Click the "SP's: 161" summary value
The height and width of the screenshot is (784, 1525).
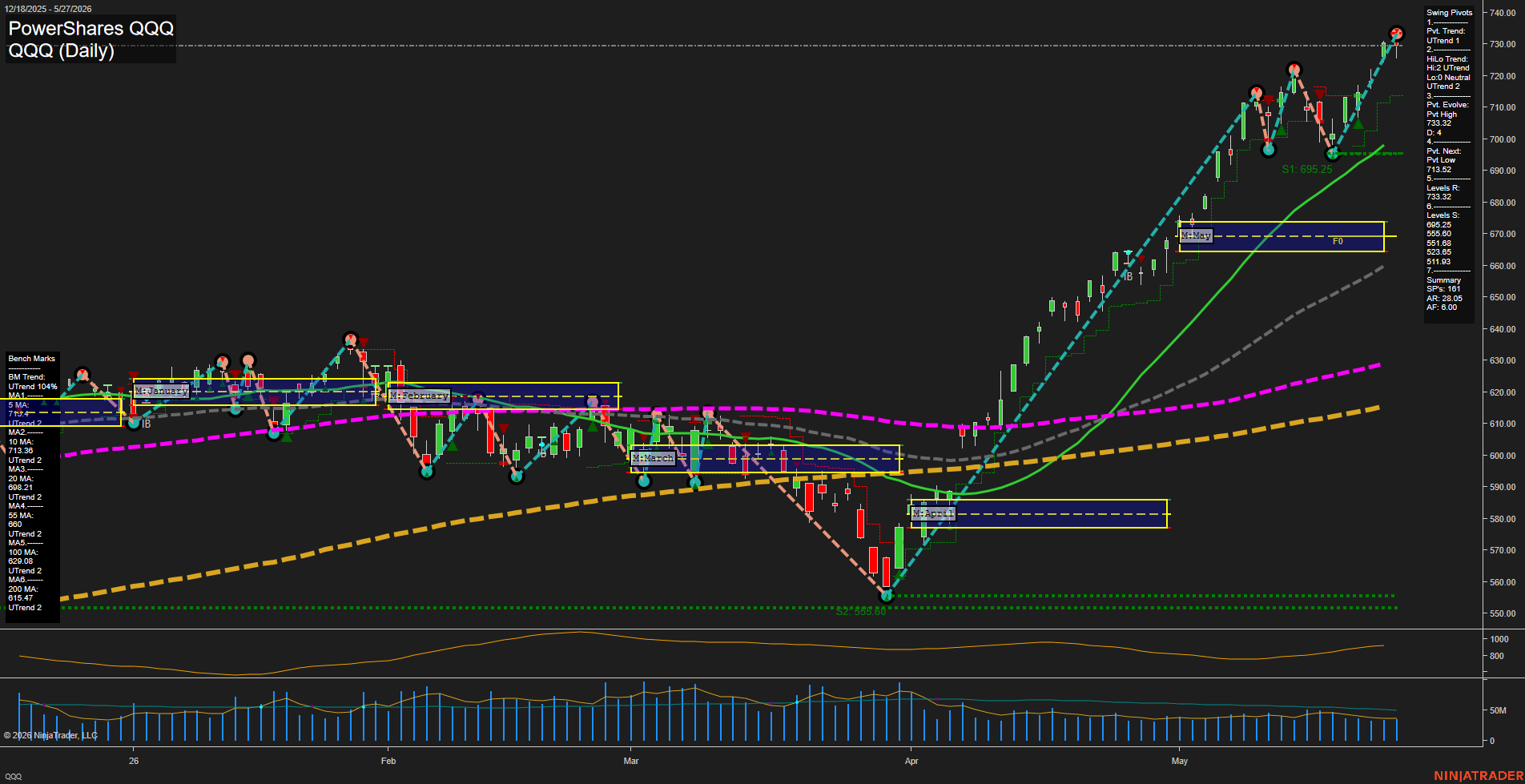point(1443,289)
